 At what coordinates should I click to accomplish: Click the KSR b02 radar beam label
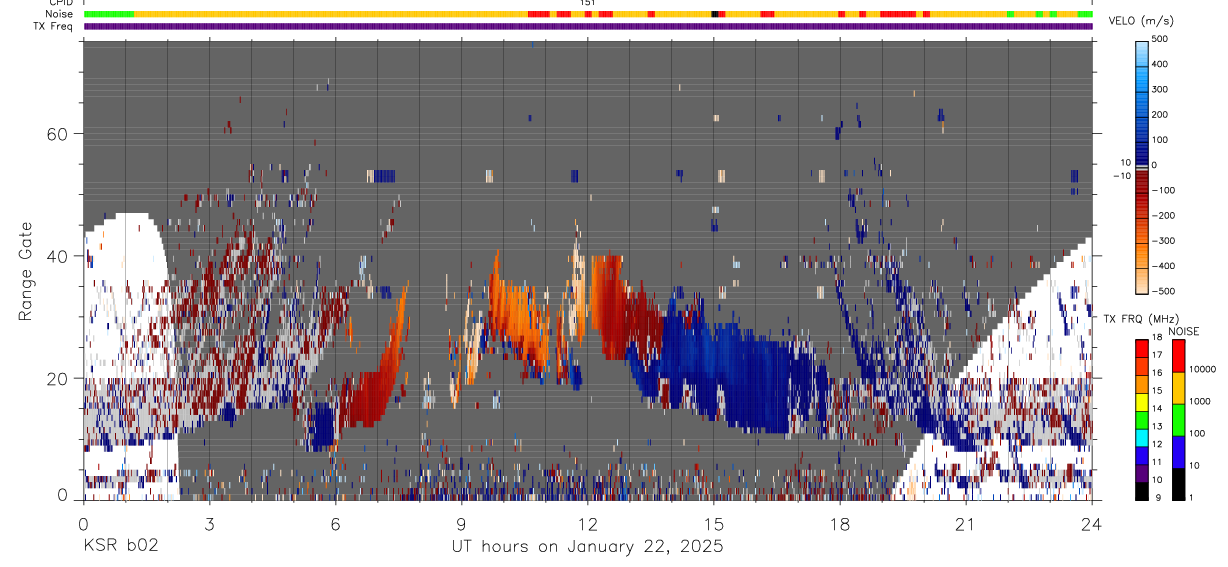point(119,547)
